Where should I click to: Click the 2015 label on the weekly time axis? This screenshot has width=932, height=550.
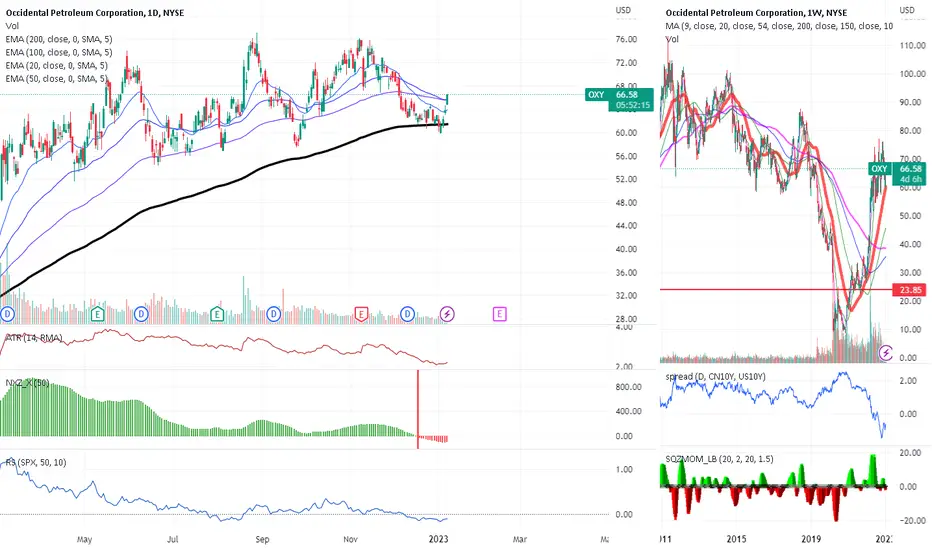pyautogui.click(x=736, y=539)
